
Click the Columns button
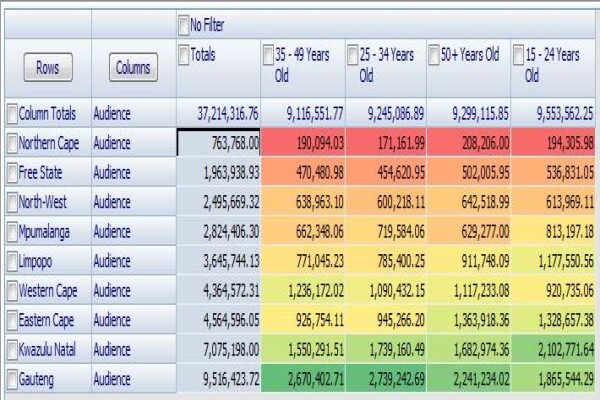pos(133,67)
